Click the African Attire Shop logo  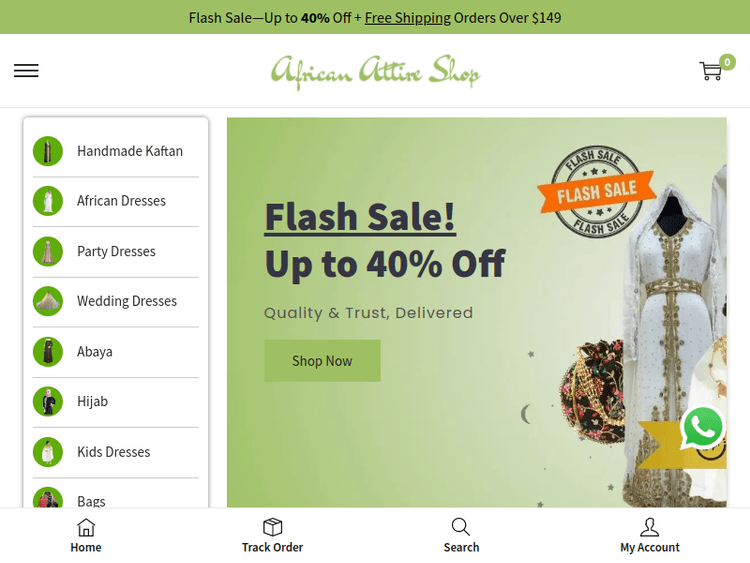coord(375,72)
